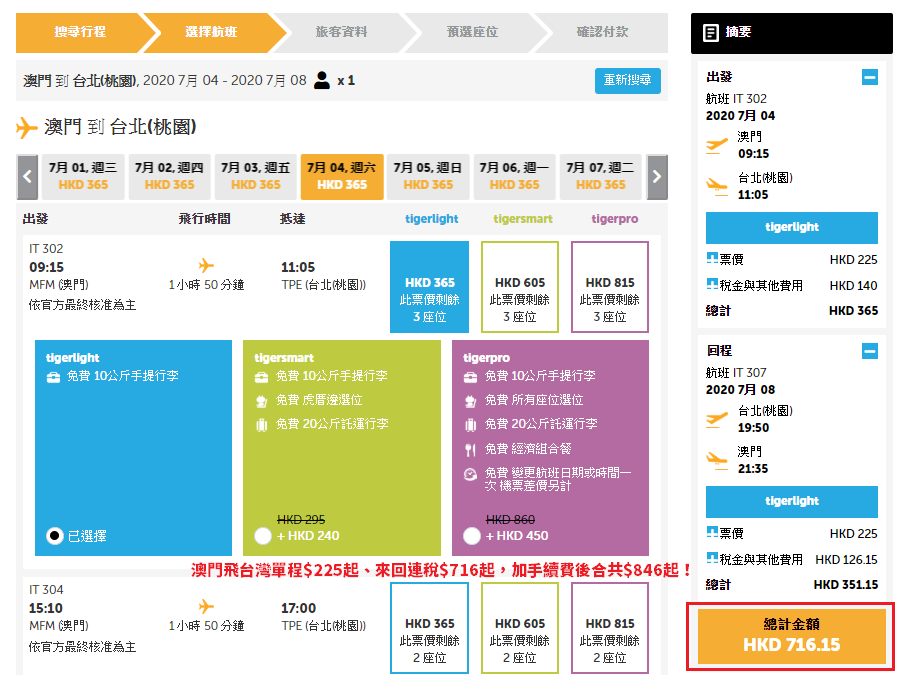912x675 pixels.
Task: Select the 7月 04, 週六 date tab
Action: pyautogui.click(x=342, y=177)
